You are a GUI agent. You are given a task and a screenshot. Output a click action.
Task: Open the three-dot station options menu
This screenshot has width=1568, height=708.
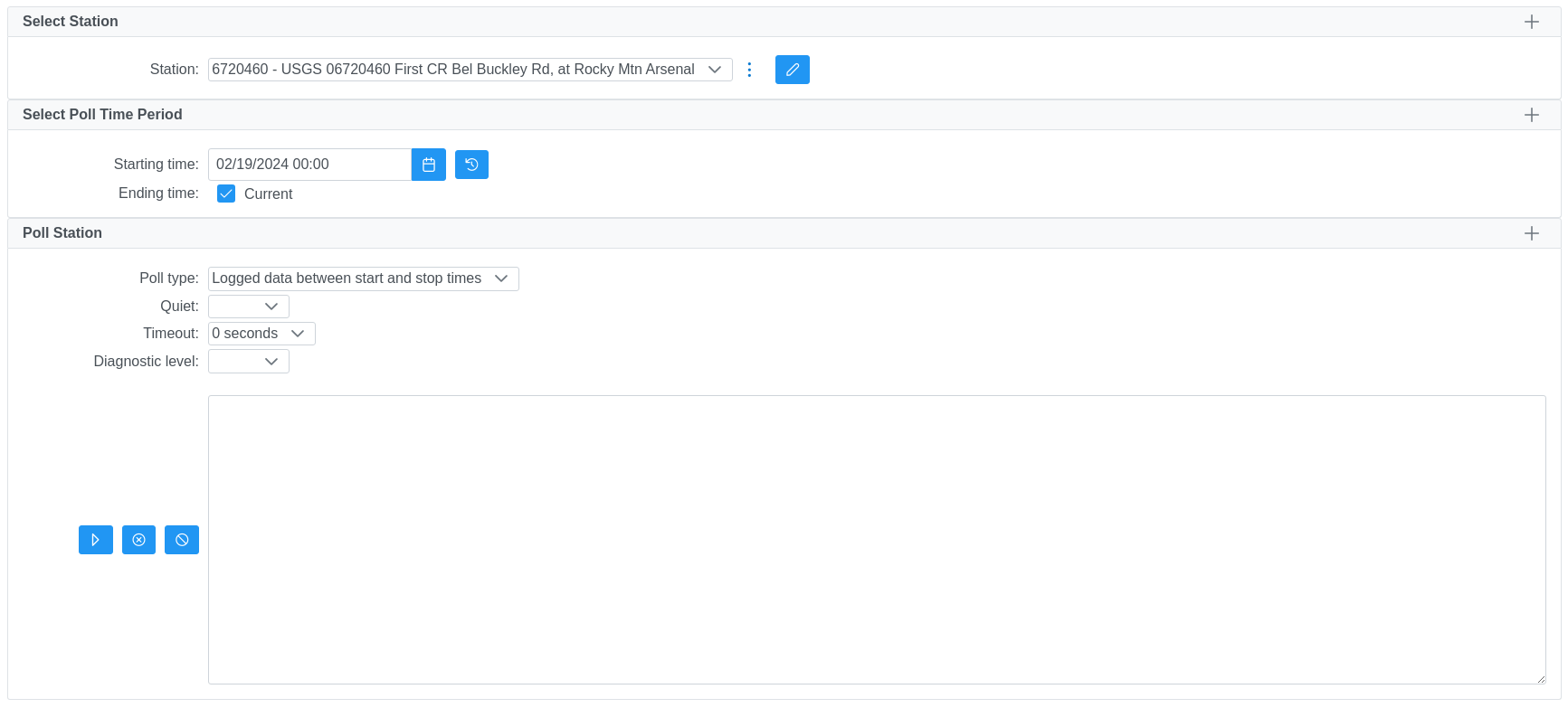tap(749, 70)
